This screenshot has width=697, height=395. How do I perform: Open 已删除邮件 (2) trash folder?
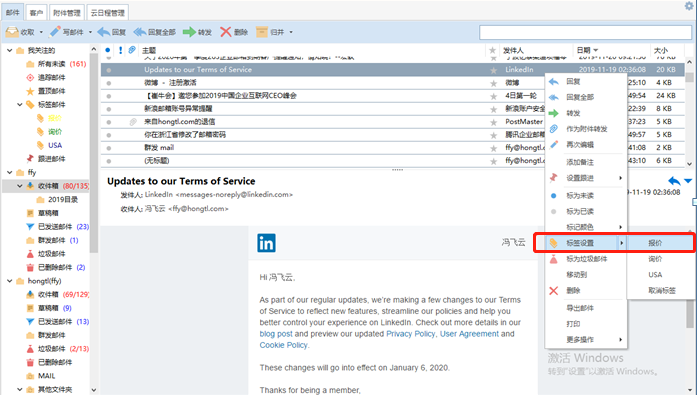click(55, 267)
